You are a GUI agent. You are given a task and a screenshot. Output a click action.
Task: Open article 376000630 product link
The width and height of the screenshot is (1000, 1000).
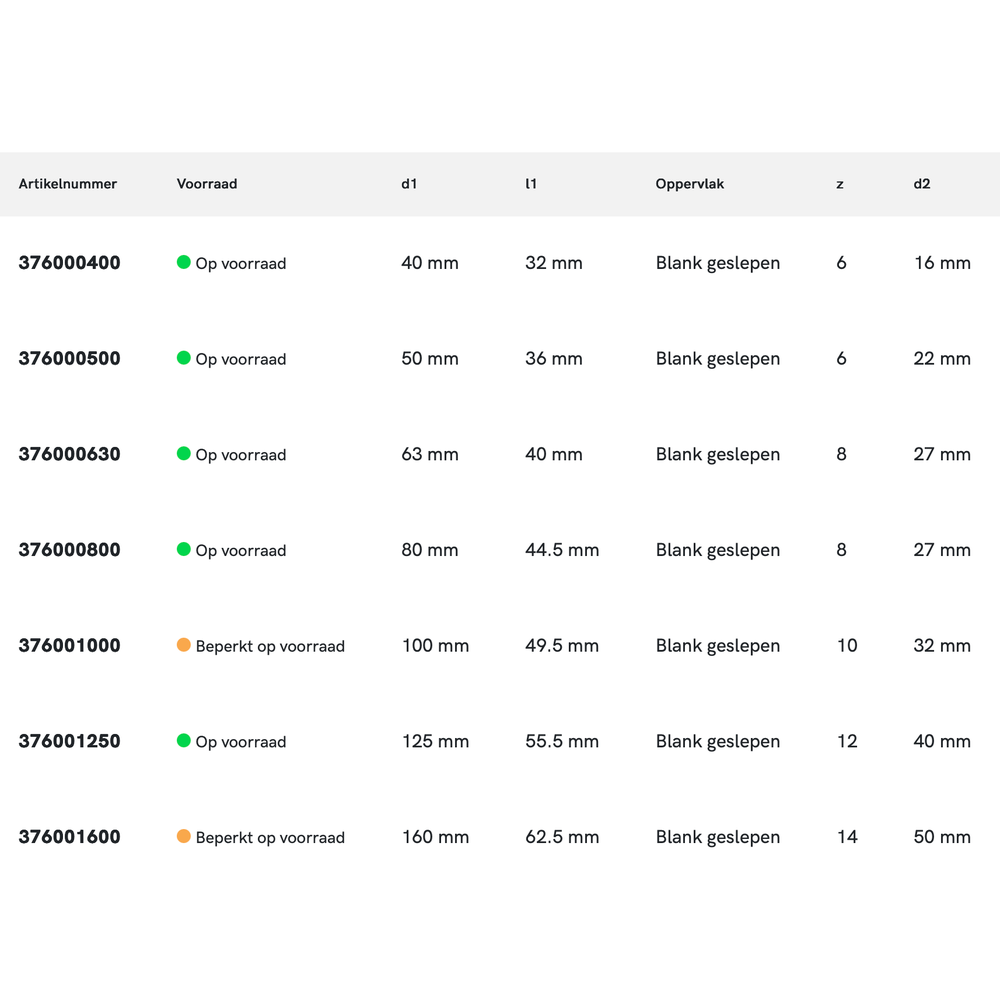[69, 454]
